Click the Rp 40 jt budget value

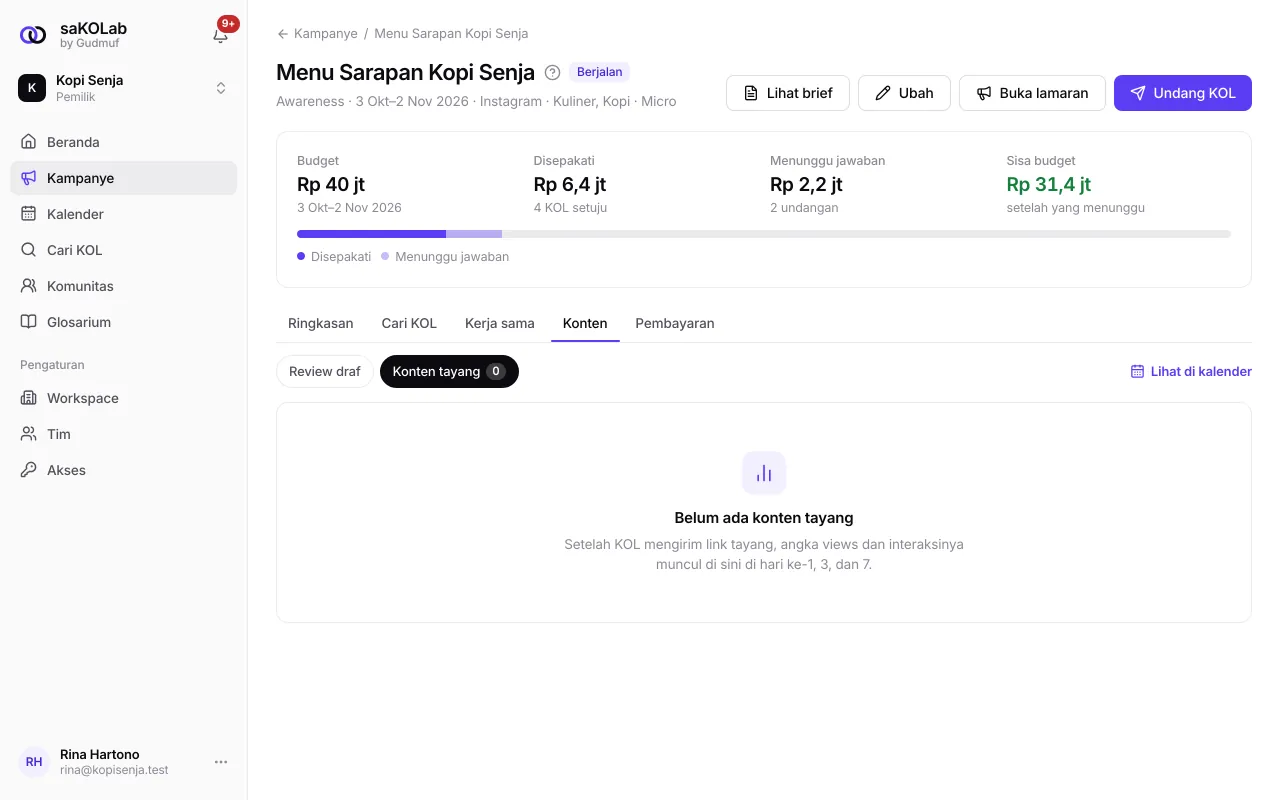[x=331, y=184]
